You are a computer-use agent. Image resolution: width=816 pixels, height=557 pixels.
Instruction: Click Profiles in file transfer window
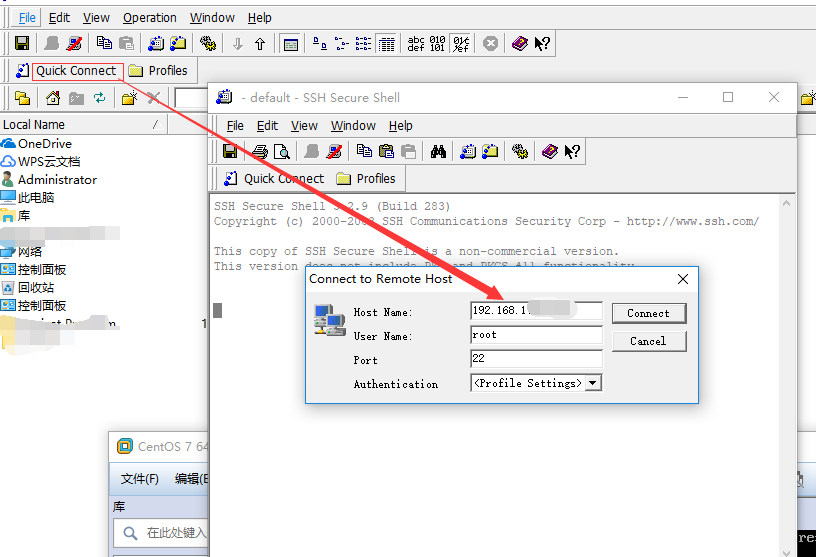(158, 71)
